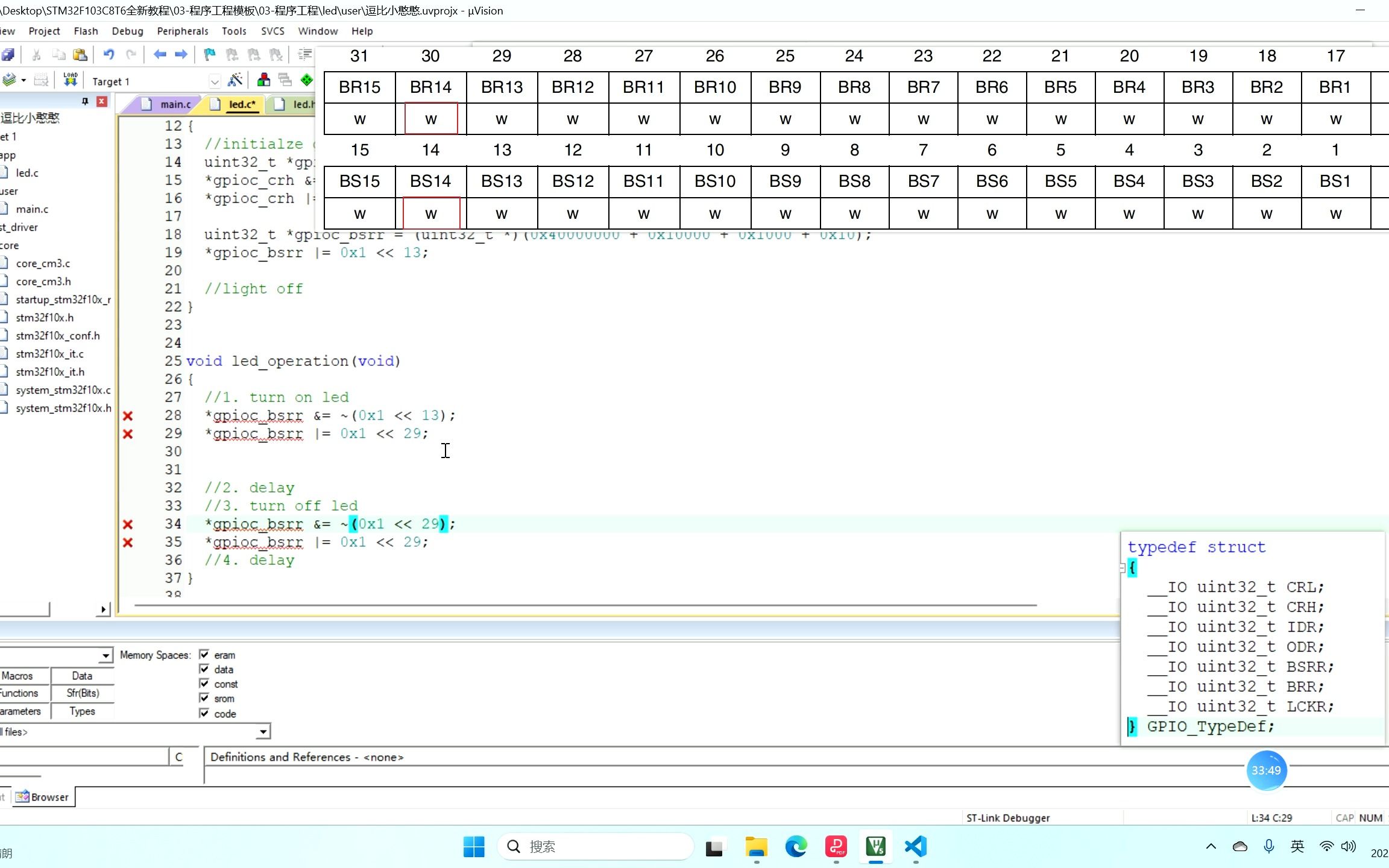Image resolution: width=1389 pixels, height=868 pixels.
Task: Click the multi-project workspace windows icon
Action: pos(285,80)
